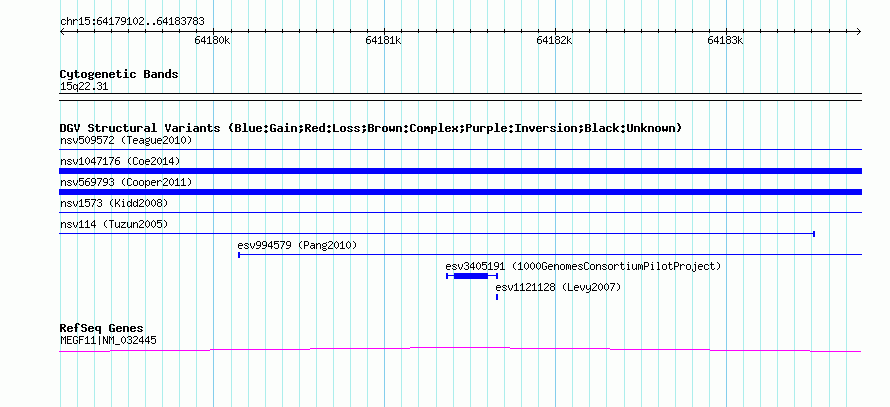The width and height of the screenshot is (890, 407).
Task: Select the 15q22.31 band label
Action: pos(84,87)
